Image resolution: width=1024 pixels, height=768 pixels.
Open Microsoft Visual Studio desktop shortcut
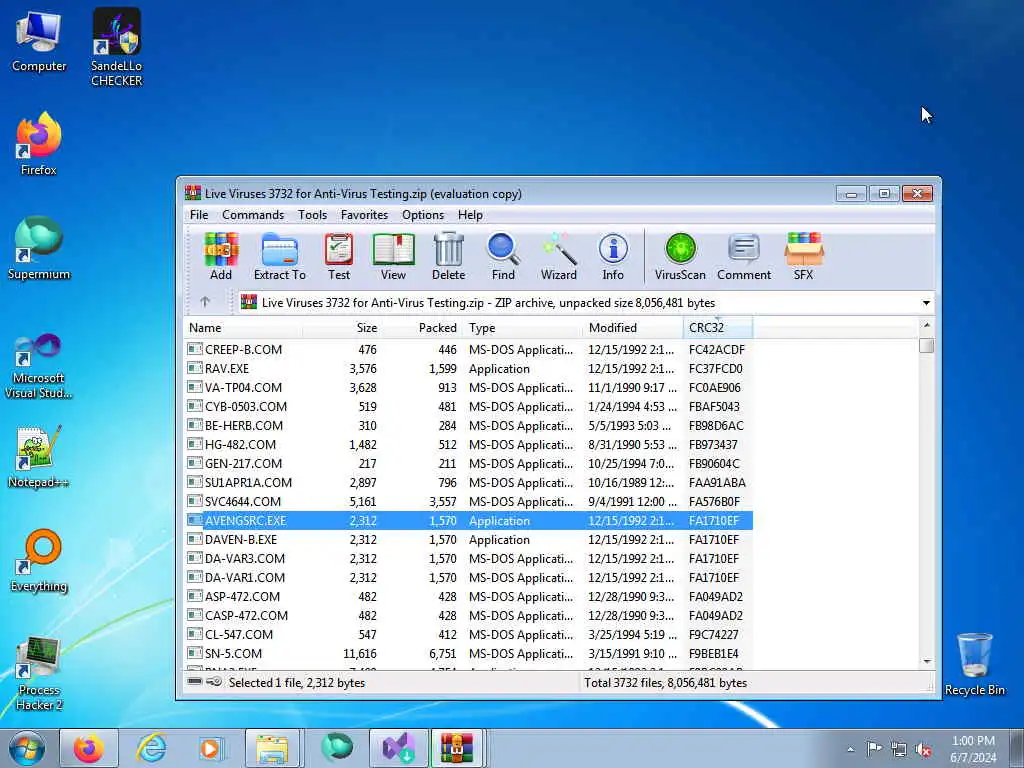(39, 366)
